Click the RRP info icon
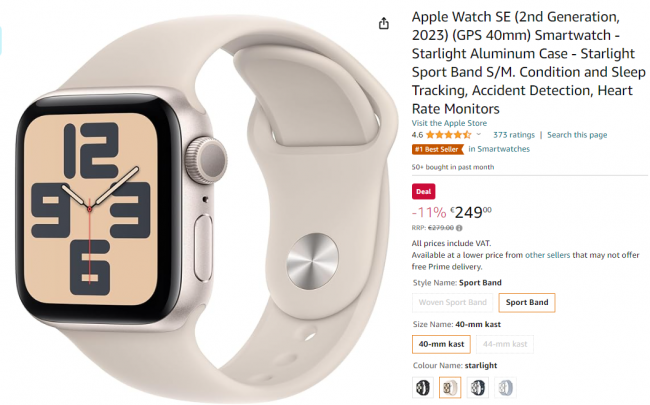Image resolution: width=650 pixels, height=405 pixels. 459,228
